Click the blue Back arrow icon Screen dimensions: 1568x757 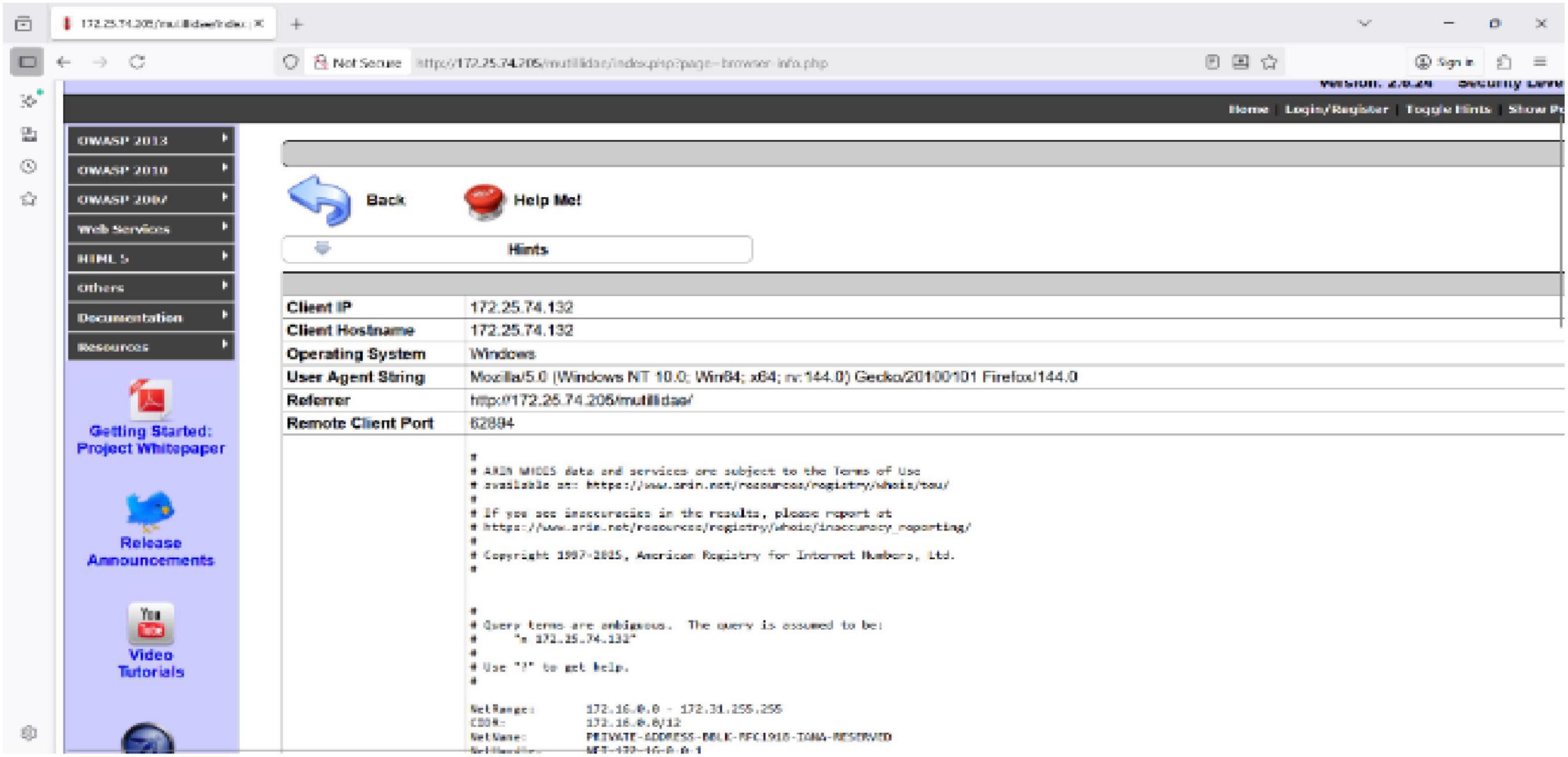(x=319, y=200)
